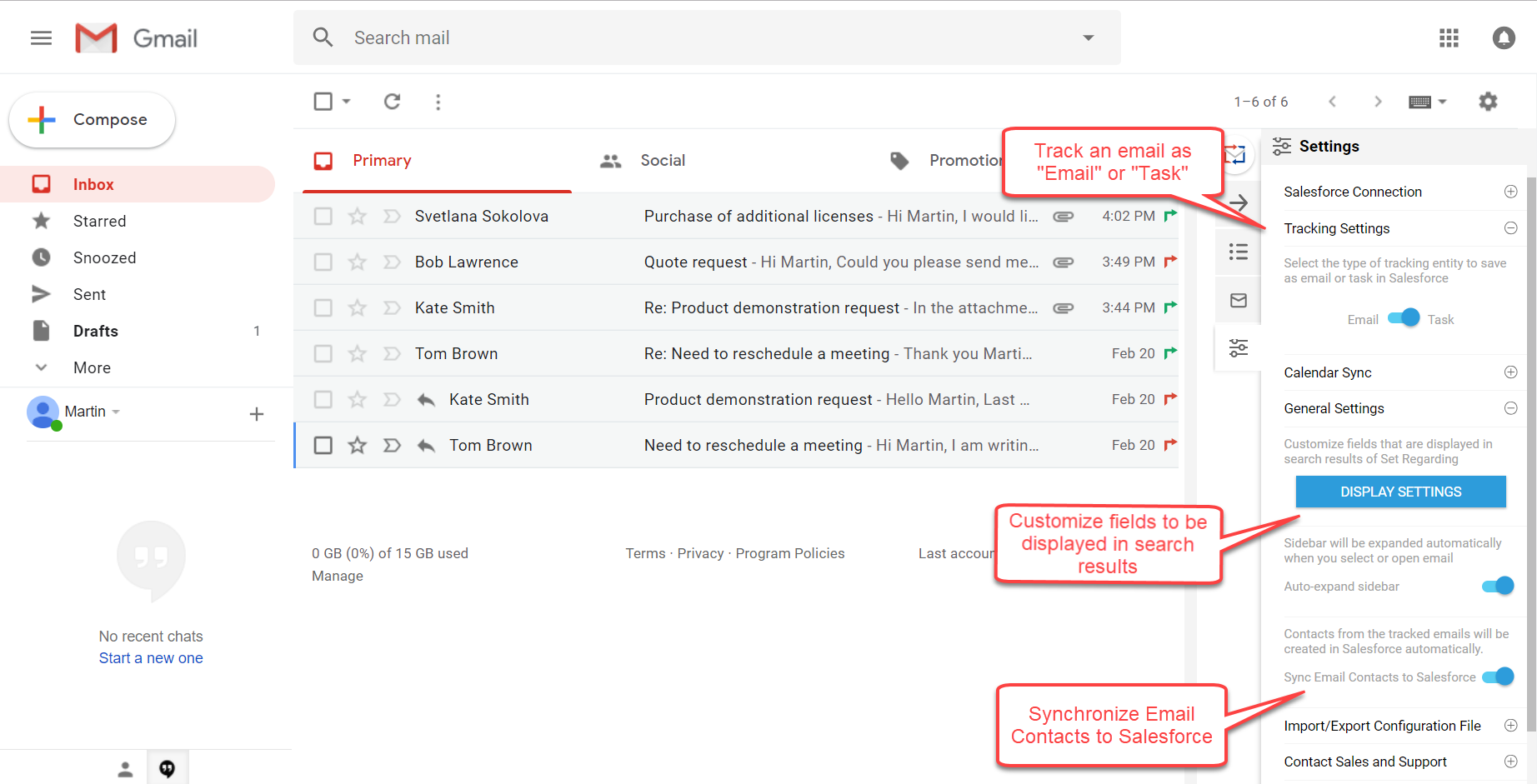Viewport: 1537px width, 784px height.
Task: Click the Google apps grid icon
Action: pyautogui.click(x=1449, y=38)
